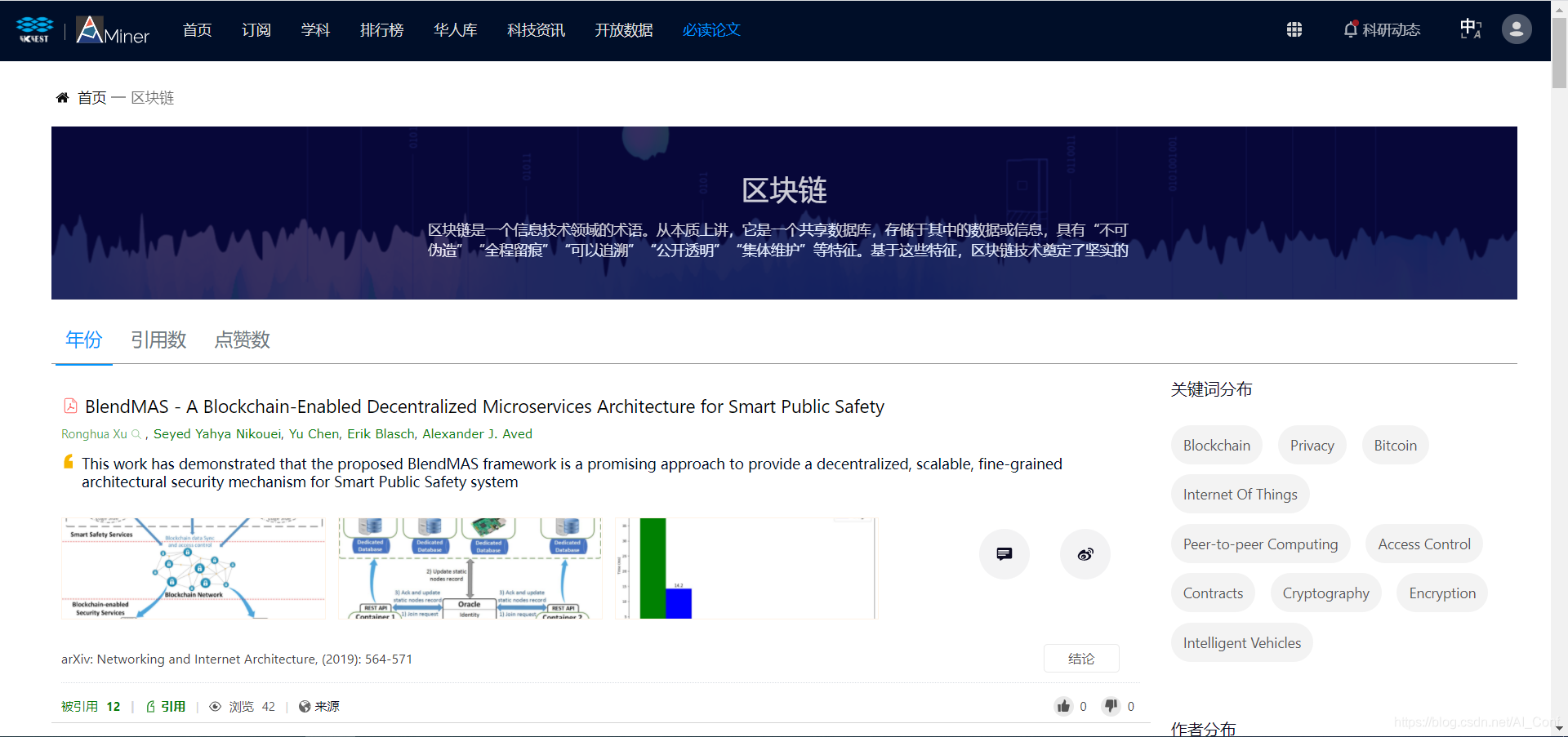Screen dimensions: 1568x737
Task: Open author Alexander J. Aved
Action: (x=477, y=434)
